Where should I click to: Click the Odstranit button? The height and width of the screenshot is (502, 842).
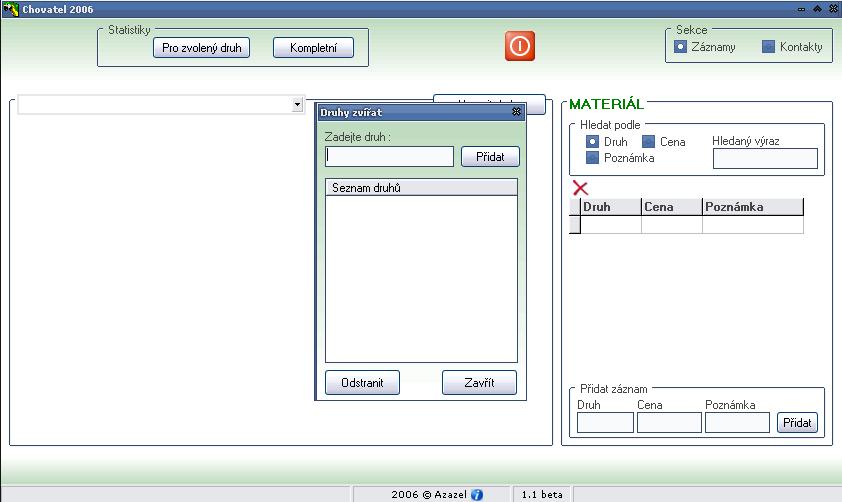(362, 383)
